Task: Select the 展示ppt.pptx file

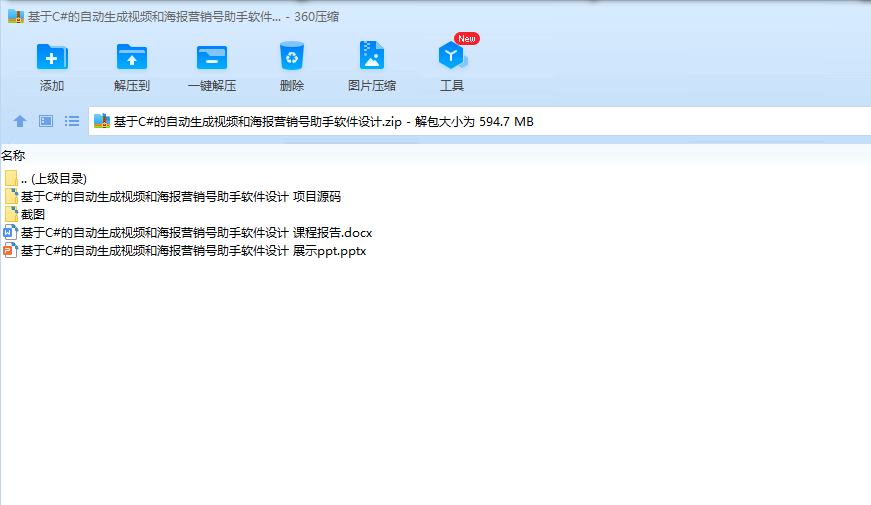Action: coord(185,251)
